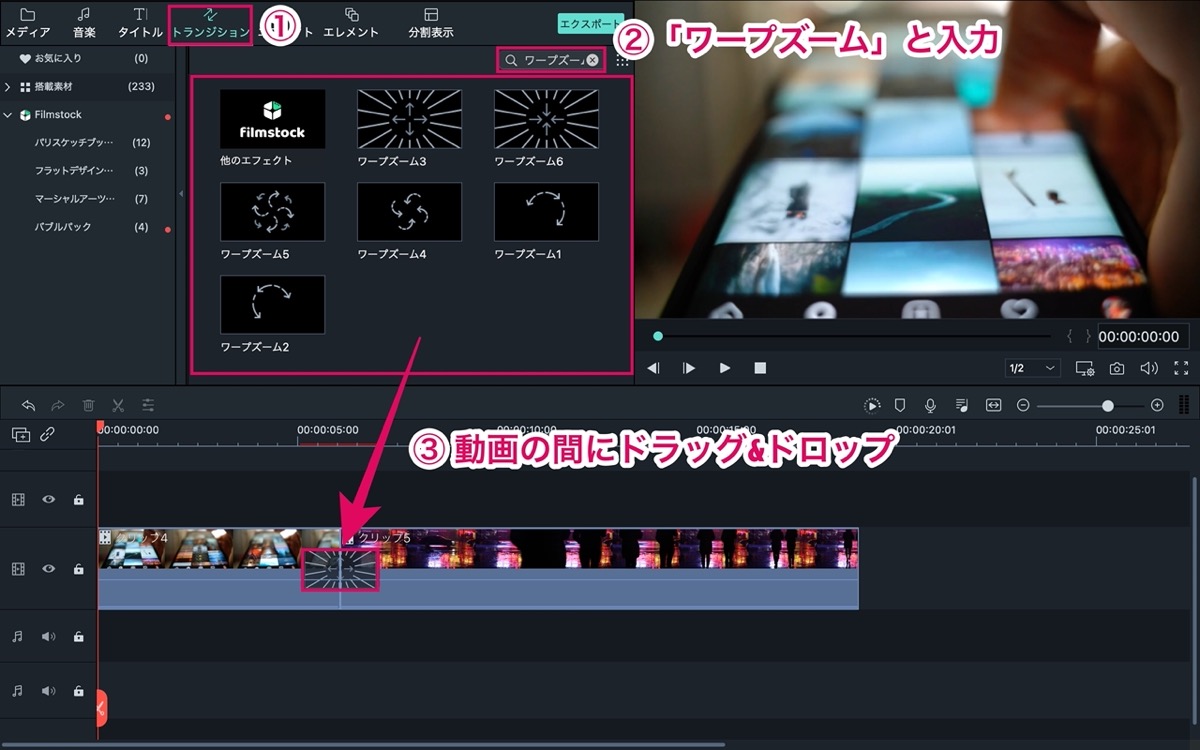Lock the lower audio track

click(78, 691)
